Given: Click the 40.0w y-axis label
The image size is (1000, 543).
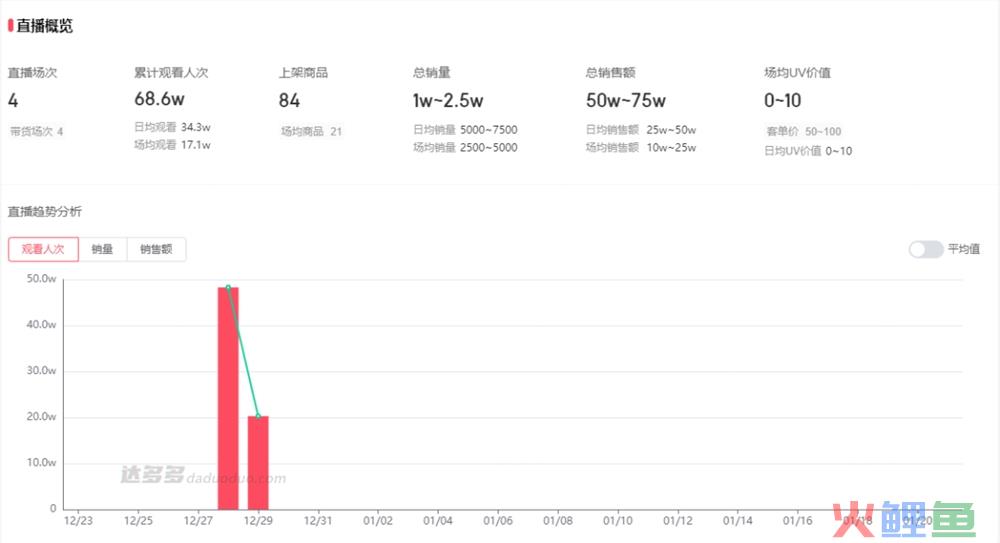Looking at the screenshot, I should click(41, 325).
